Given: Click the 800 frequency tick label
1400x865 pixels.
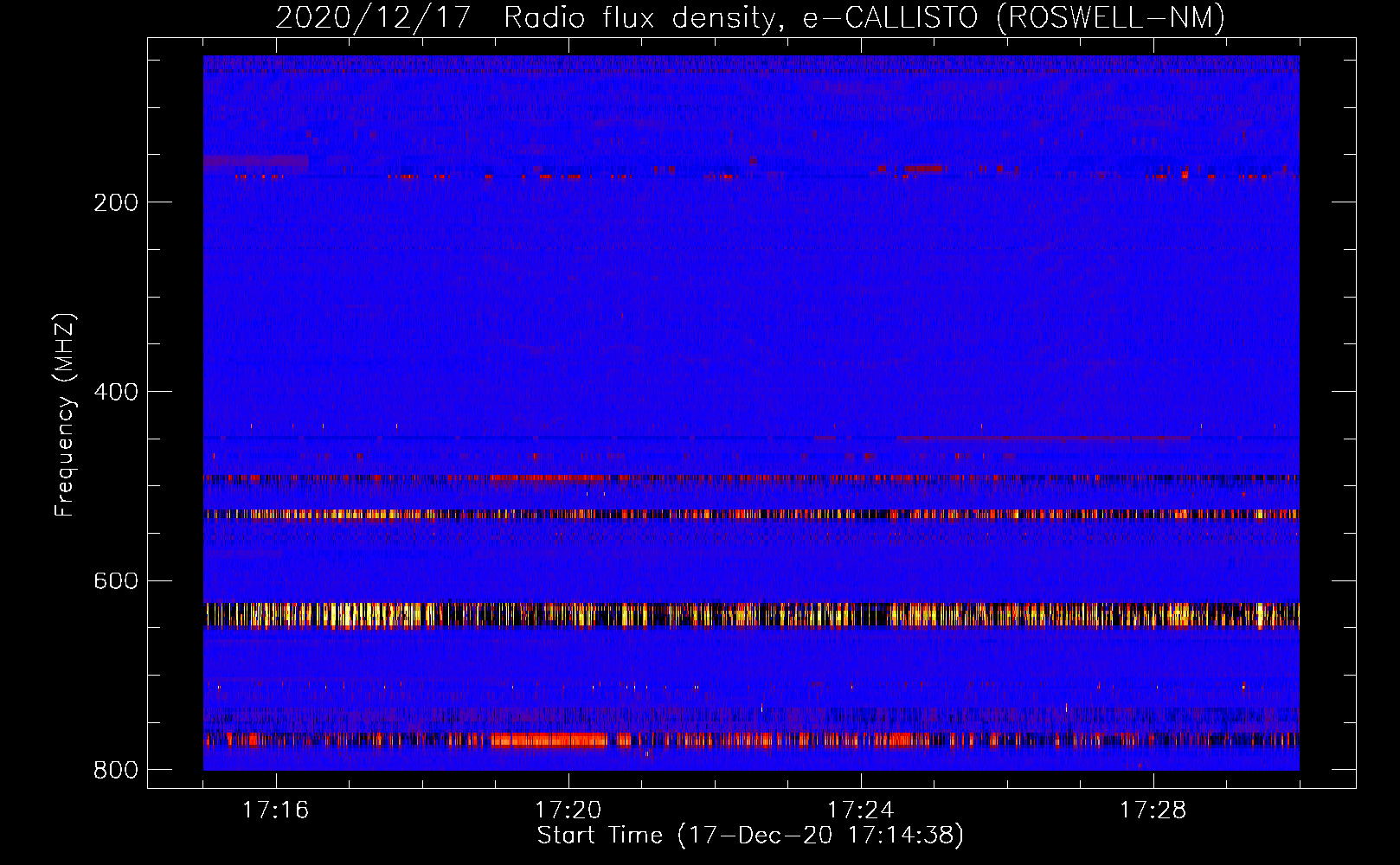Looking at the screenshot, I should click(116, 769).
